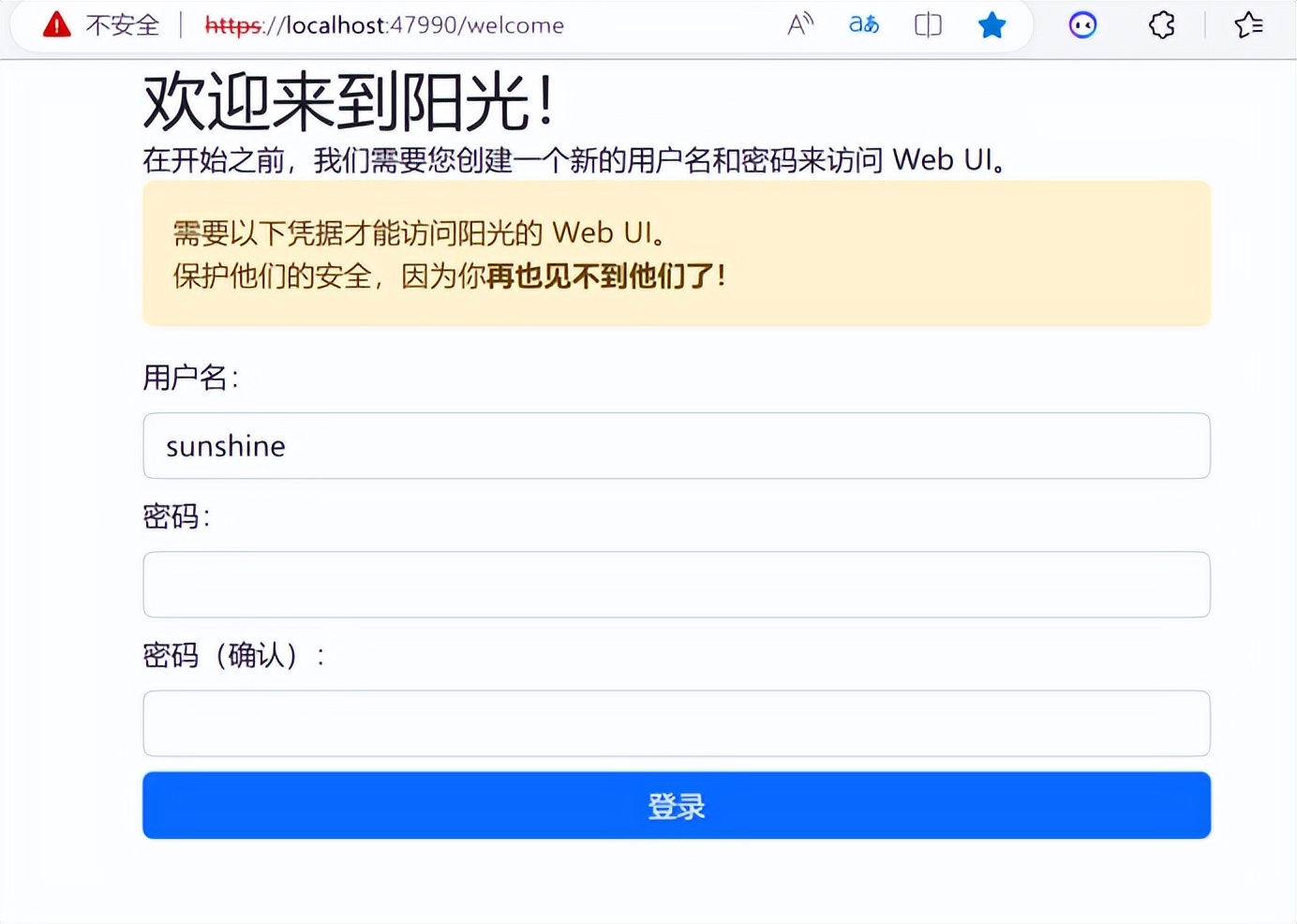Click the red not-secure warning triangle
Viewport: 1297px width, 924px height.
pos(56,25)
